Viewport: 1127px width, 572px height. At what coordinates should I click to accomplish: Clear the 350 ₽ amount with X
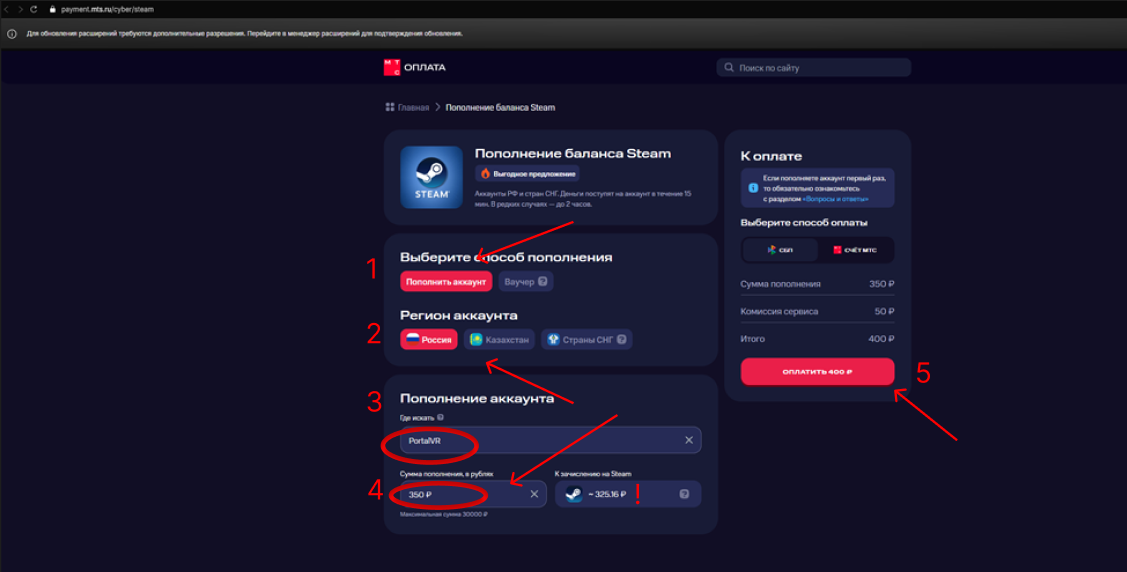click(x=534, y=494)
